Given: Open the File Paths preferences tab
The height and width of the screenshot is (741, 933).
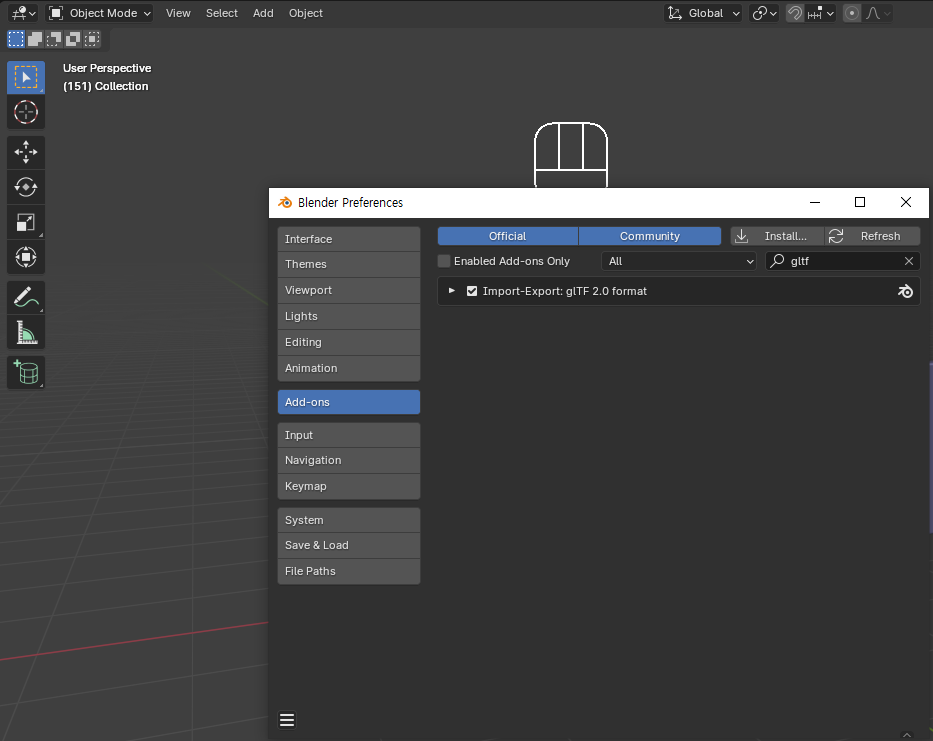Looking at the screenshot, I should 349,571.
